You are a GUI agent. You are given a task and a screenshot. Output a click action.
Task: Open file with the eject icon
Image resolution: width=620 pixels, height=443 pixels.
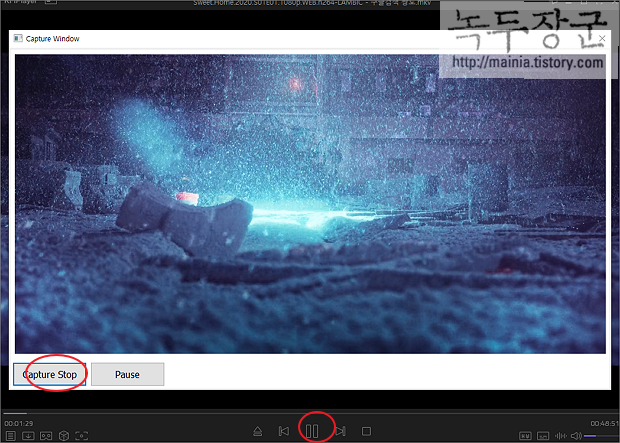click(x=257, y=431)
